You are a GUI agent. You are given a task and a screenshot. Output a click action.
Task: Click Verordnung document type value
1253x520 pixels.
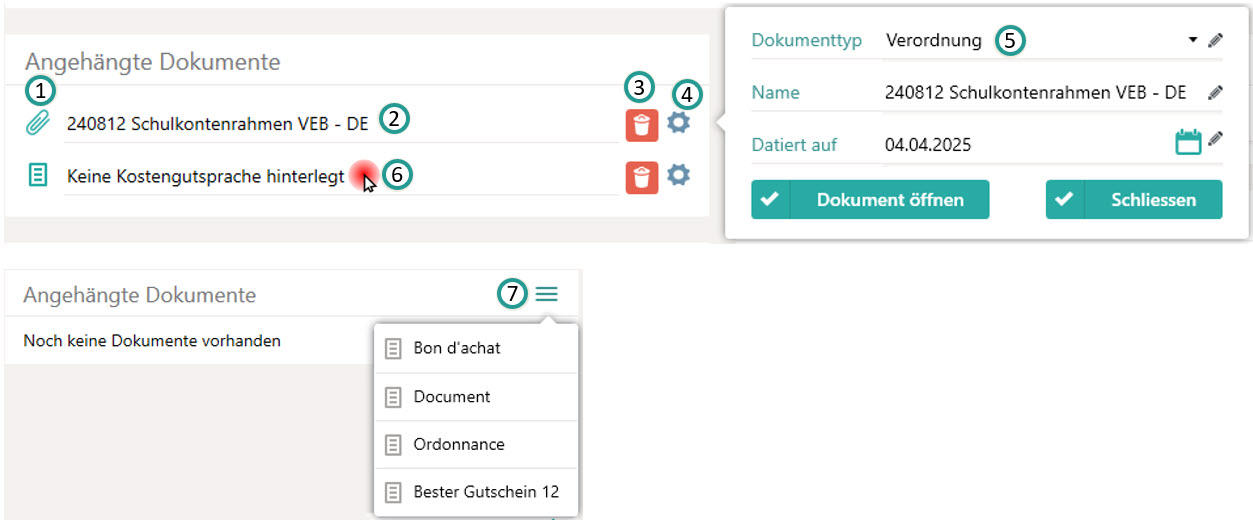click(934, 40)
